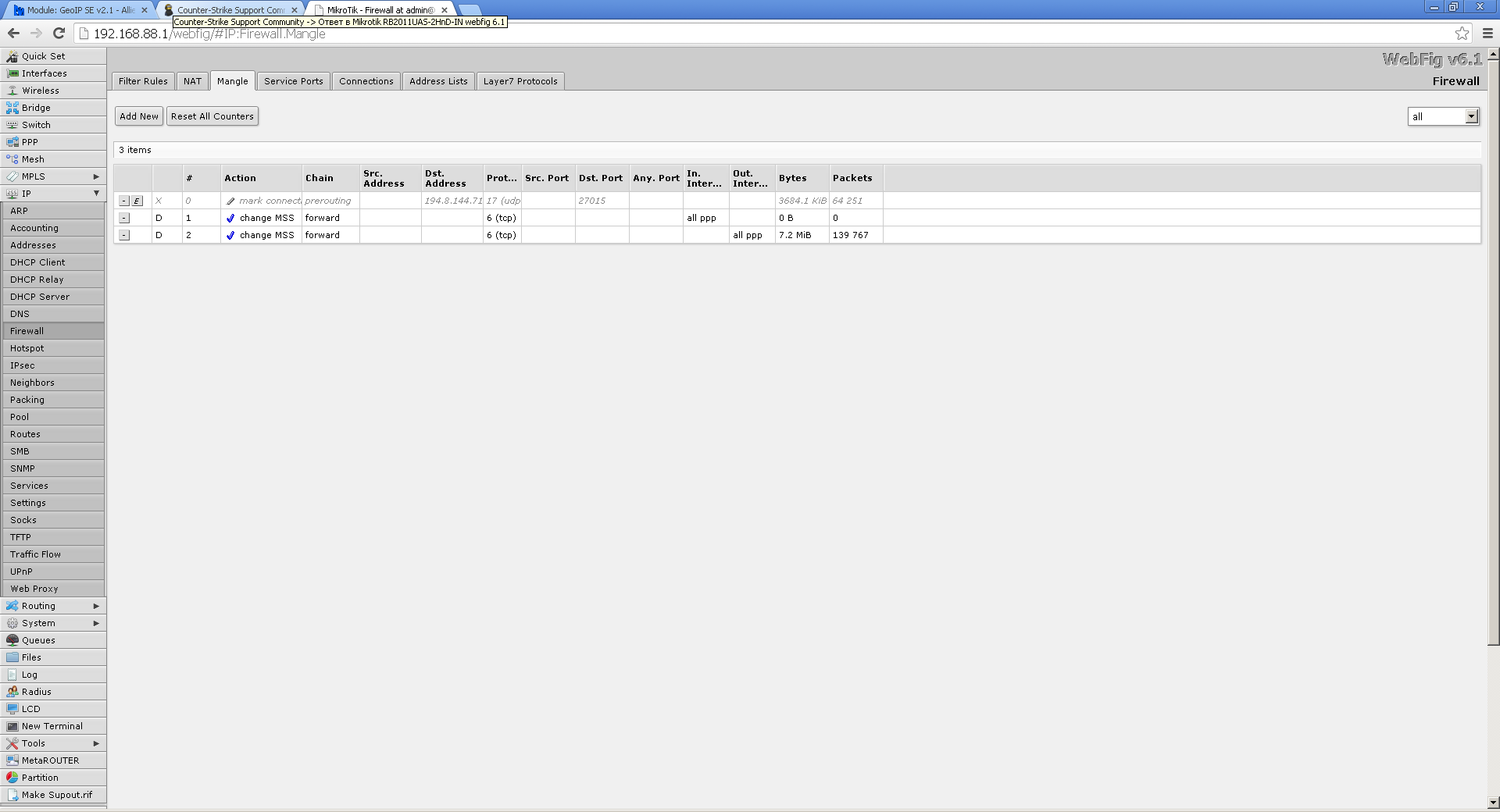The height and width of the screenshot is (812, 1500).
Task: Open change MSS rule number 1
Action: 797,218
